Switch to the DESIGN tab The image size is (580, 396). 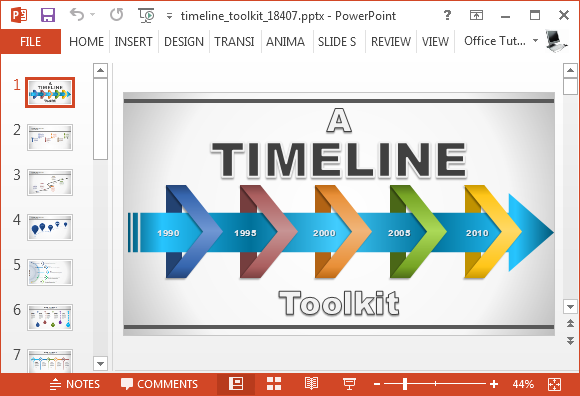pyautogui.click(x=184, y=42)
